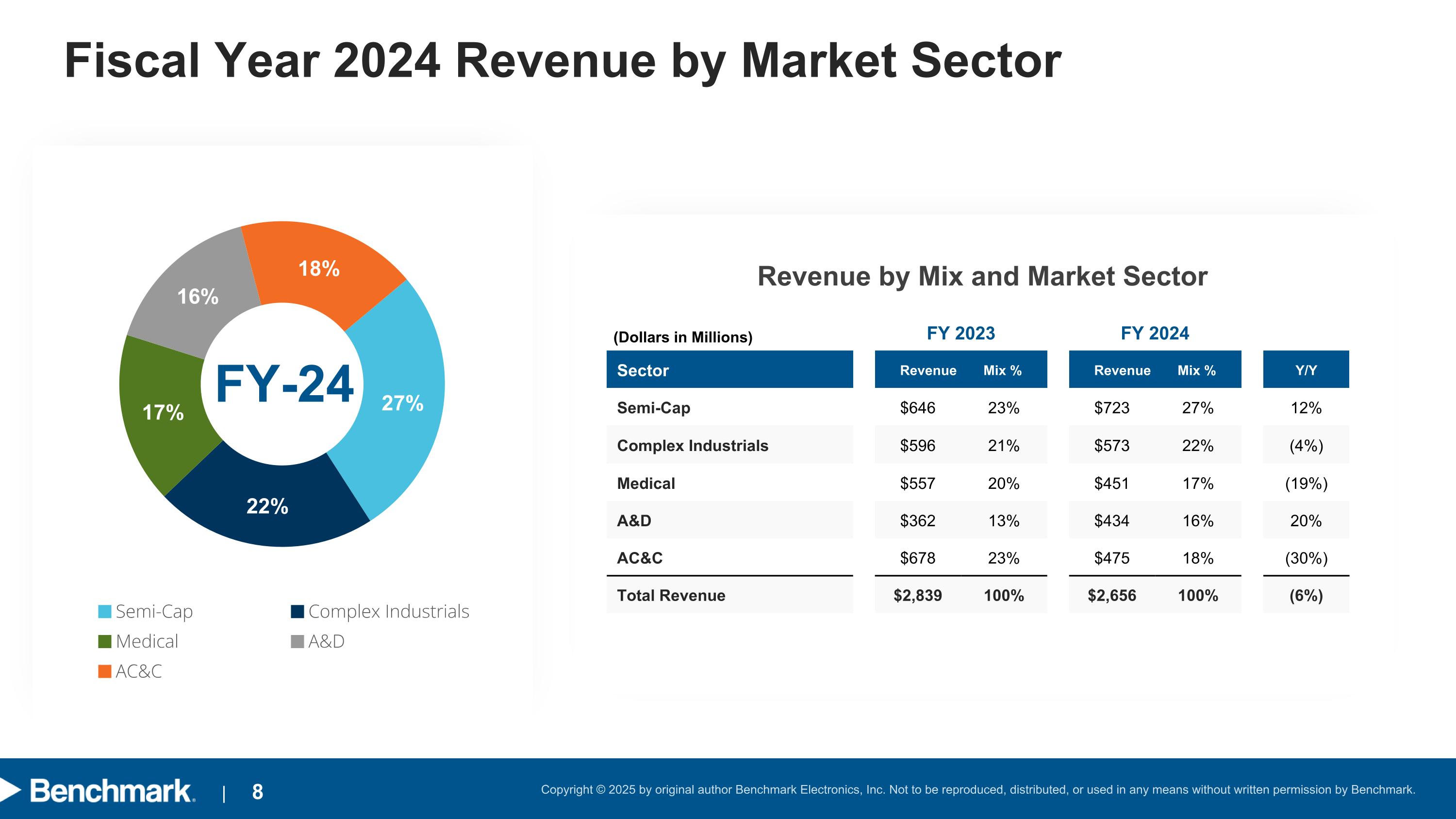Viewport: 1456px width, 819px height.
Task: Click the Complex Industrials row label in table
Action: [x=693, y=446]
